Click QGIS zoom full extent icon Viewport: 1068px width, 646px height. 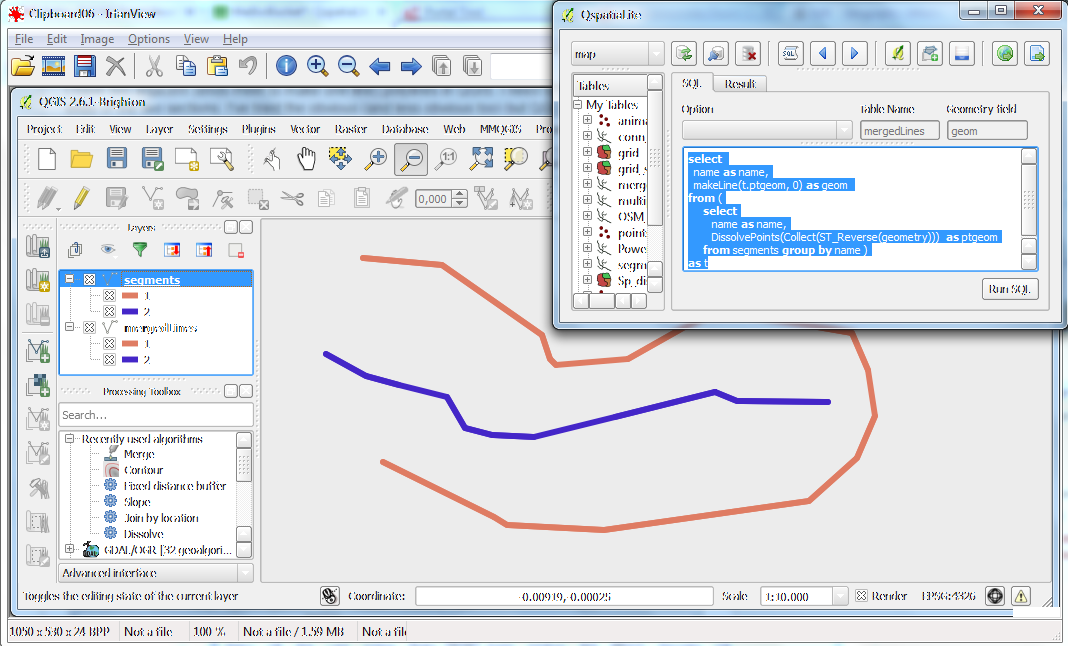[482, 159]
